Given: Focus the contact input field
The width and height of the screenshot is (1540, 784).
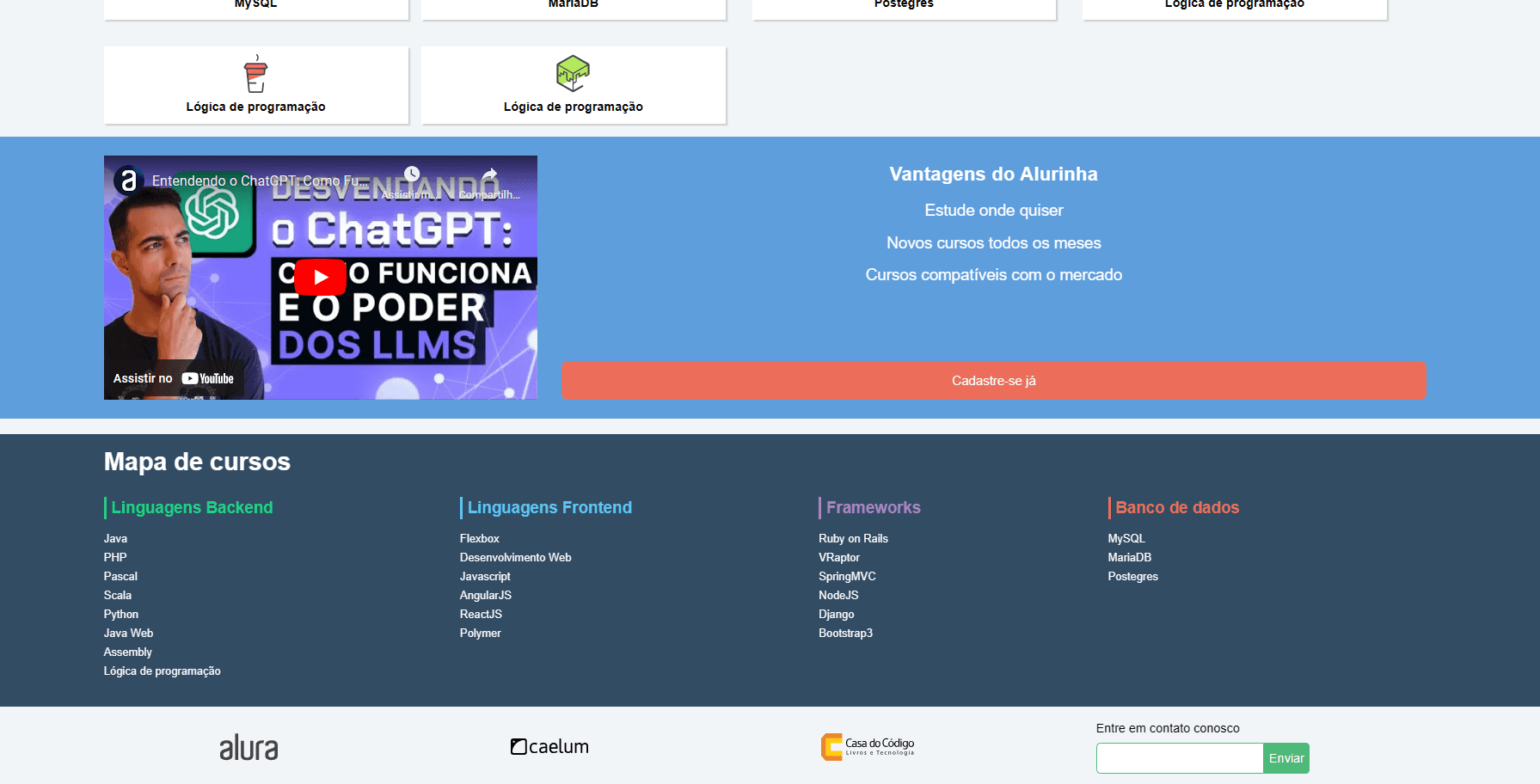Looking at the screenshot, I should (1180, 758).
